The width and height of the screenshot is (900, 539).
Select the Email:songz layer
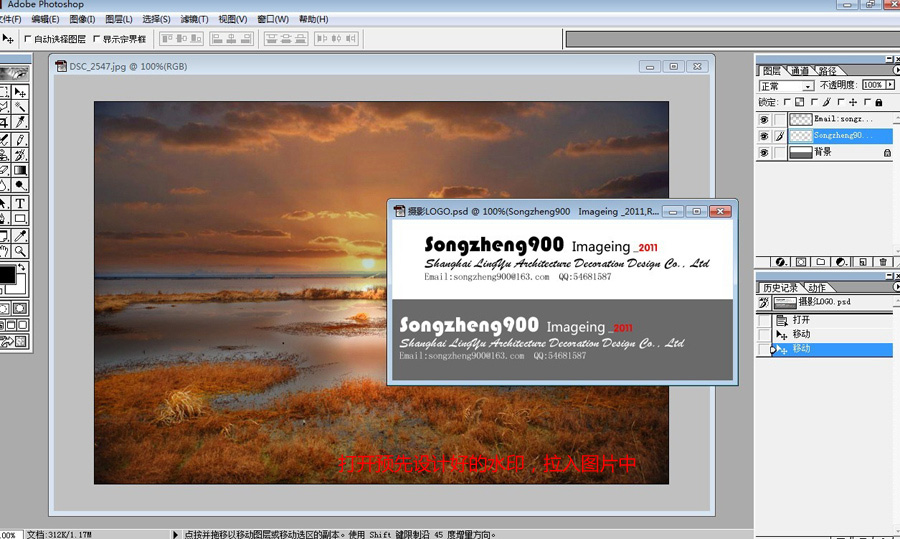[x=841, y=119]
